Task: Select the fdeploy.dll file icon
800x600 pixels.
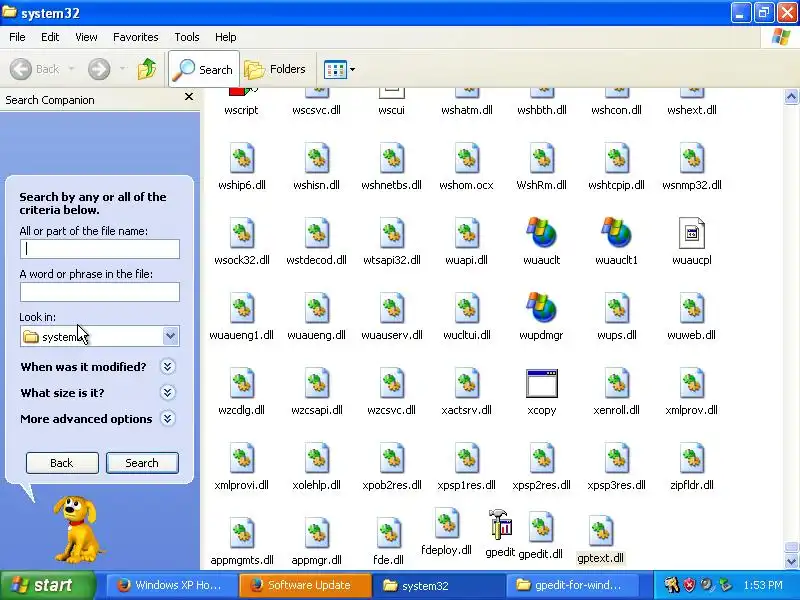Action: coord(446,523)
